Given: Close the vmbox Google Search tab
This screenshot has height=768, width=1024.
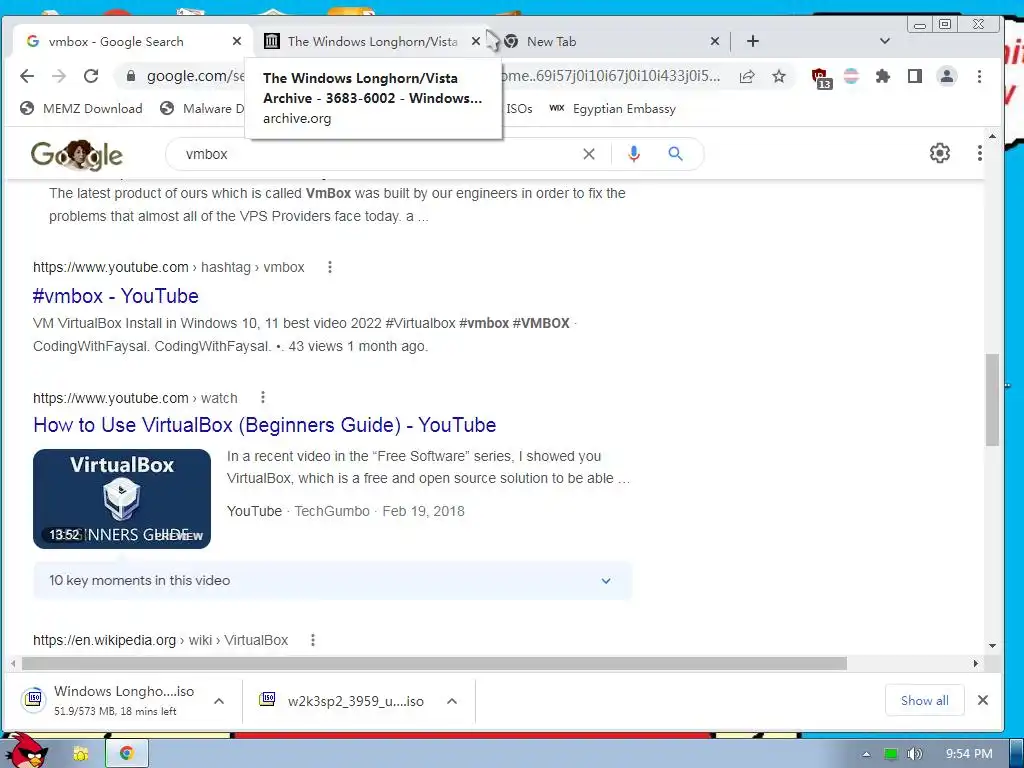Looking at the screenshot, I should point(236,41).
